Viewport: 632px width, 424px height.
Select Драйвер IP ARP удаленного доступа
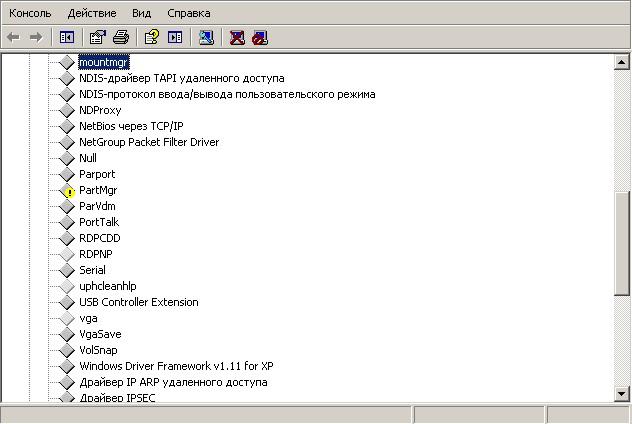click(x=173, y=382)
